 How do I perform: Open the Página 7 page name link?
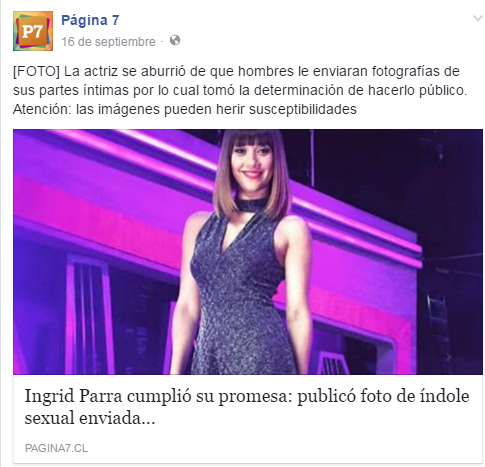(90, 20)
